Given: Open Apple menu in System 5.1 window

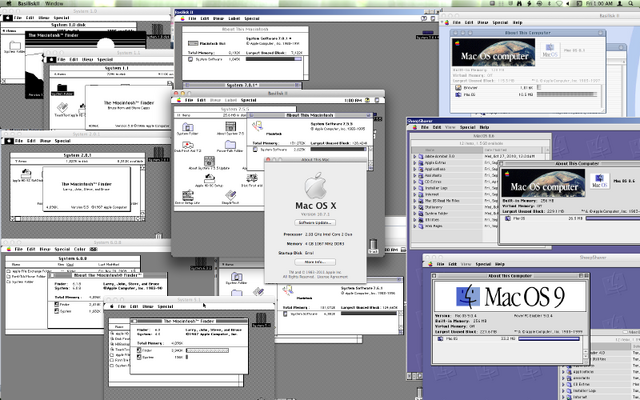Looking at the screenshot, I should pos(111,306).
